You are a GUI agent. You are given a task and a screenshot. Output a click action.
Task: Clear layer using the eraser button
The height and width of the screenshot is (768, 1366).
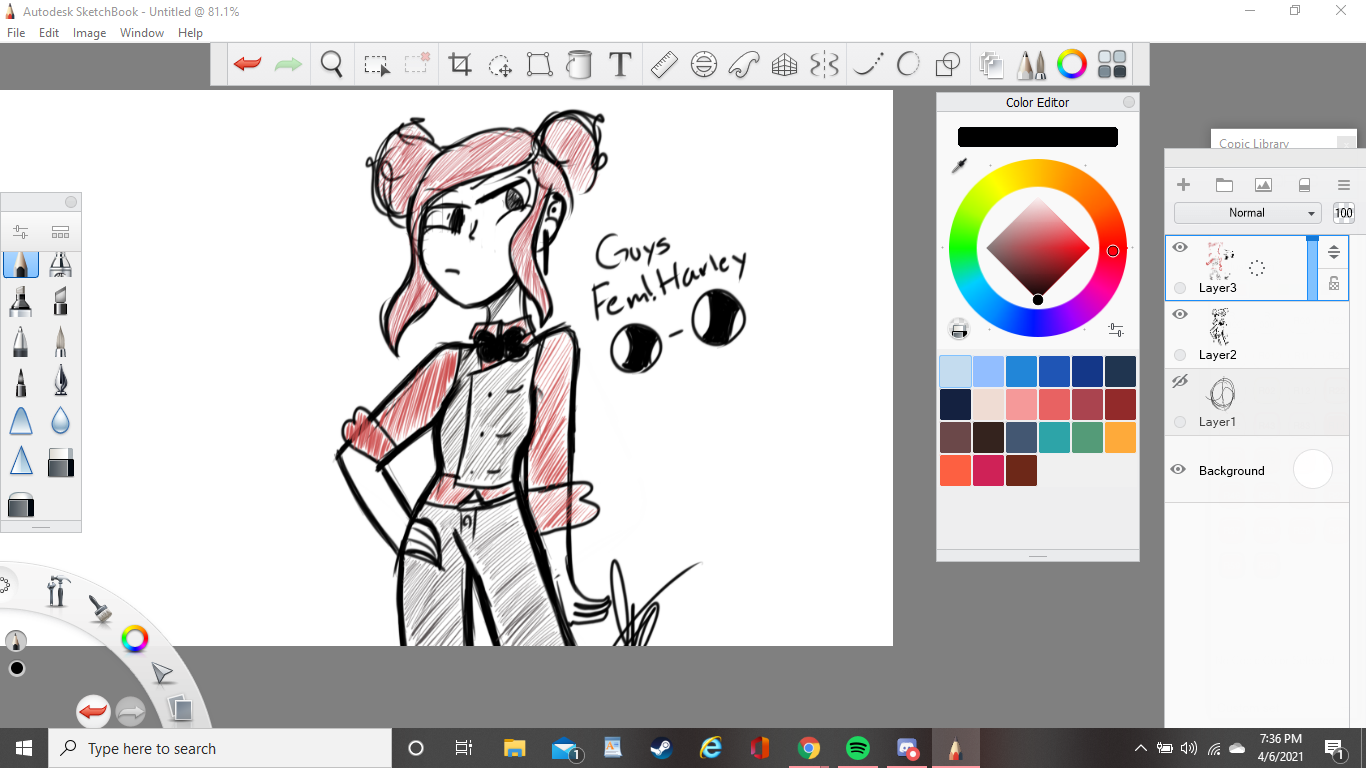[x=1304, y=185]
